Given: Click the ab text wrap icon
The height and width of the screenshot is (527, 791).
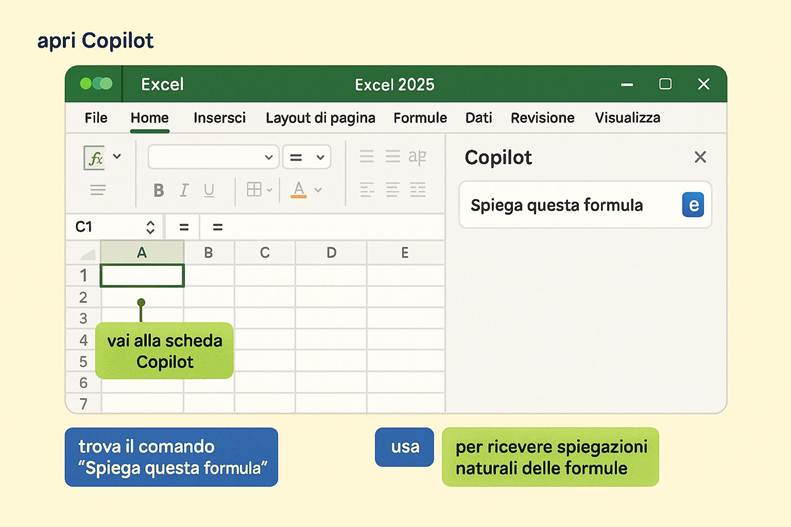Looking at the screenshot, I should [417, 157].
